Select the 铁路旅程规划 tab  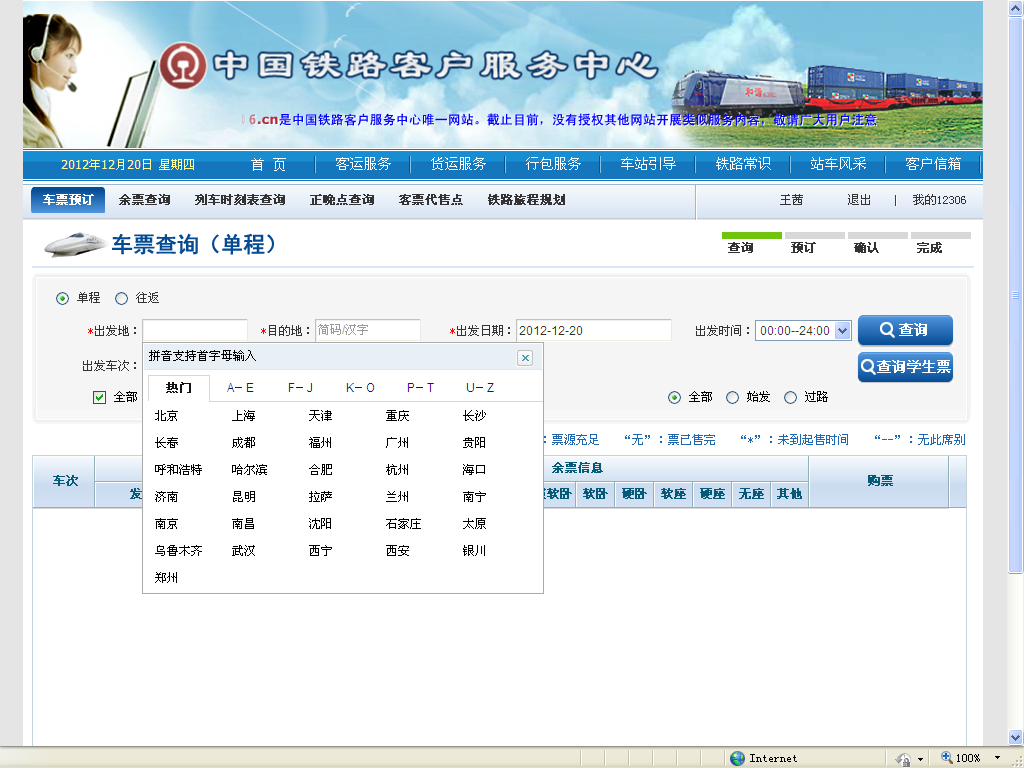(526, 200)
